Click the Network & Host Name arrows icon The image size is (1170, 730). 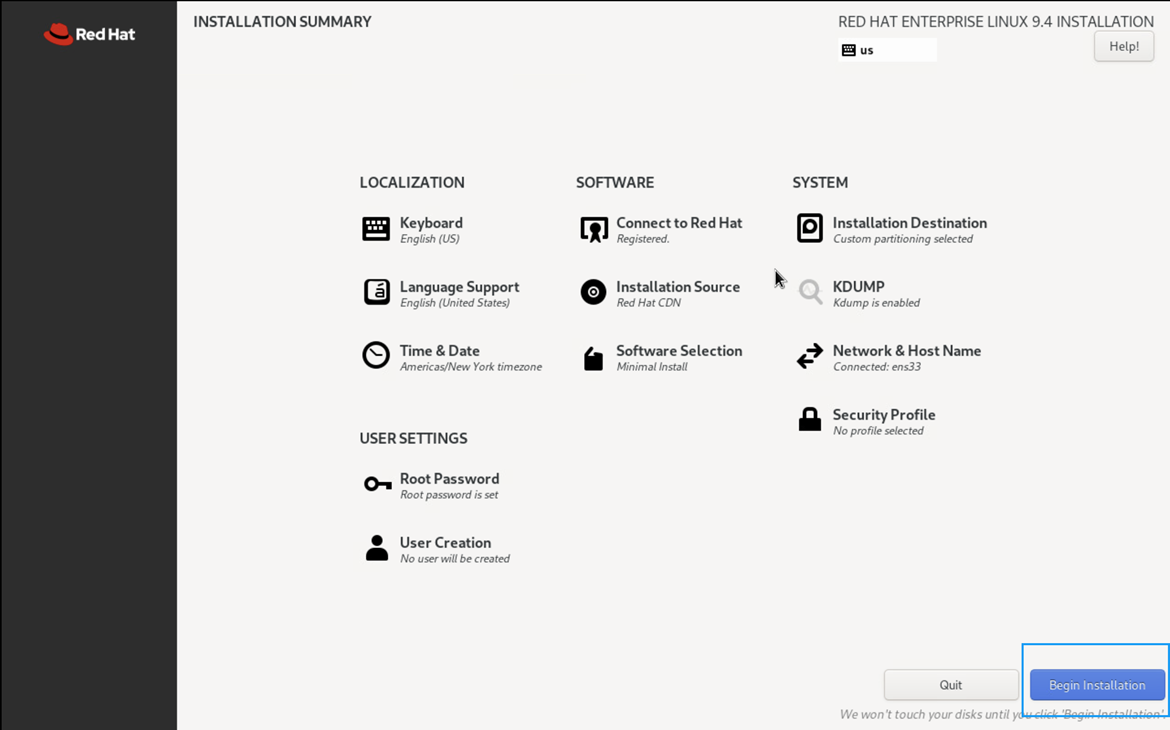point(810,356)
